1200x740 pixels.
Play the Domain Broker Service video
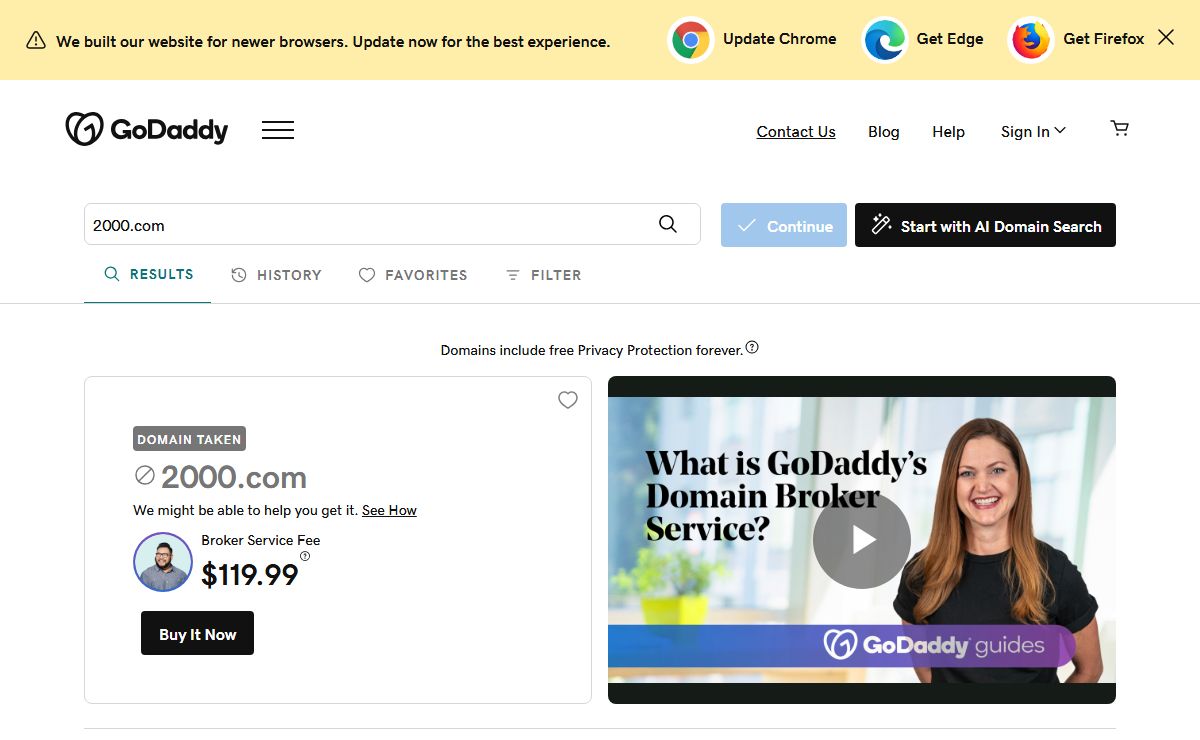click(862, 540)
